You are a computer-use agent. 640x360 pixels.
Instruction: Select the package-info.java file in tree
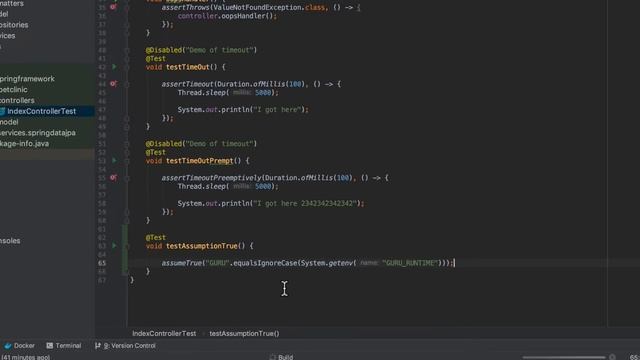[24, 144]
